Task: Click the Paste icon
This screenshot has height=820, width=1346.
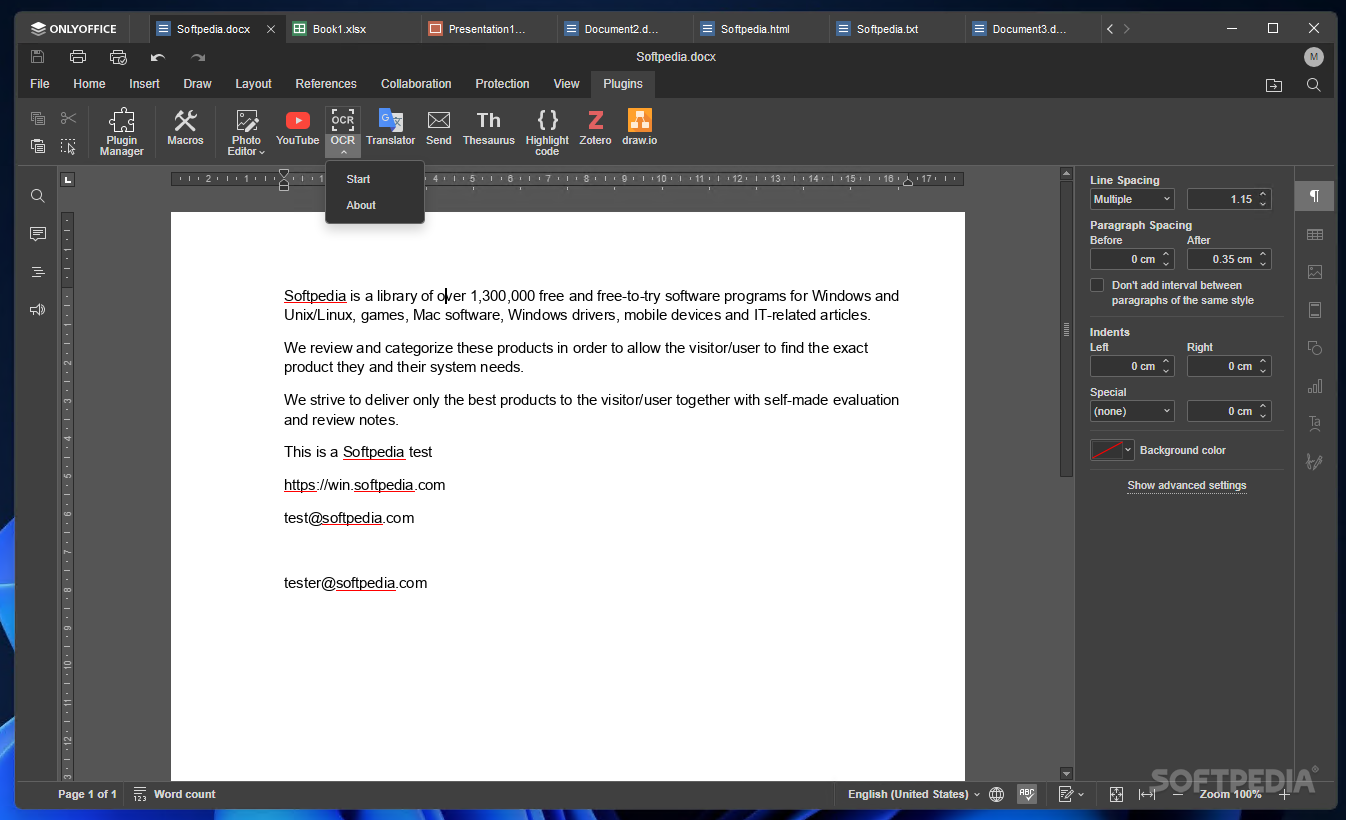Action: point(38,146)
